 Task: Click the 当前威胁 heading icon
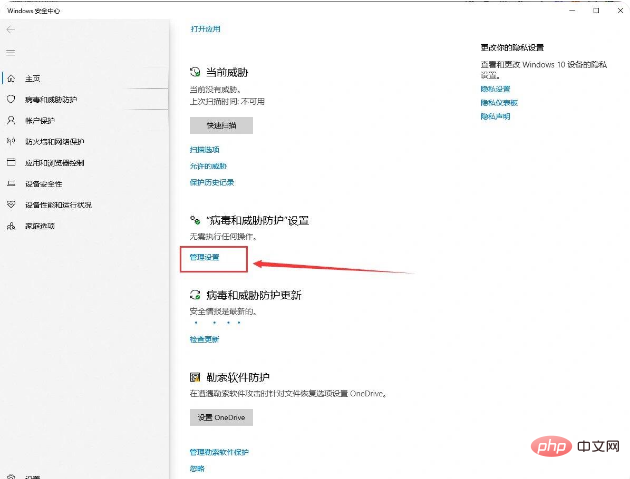[195, 72]
